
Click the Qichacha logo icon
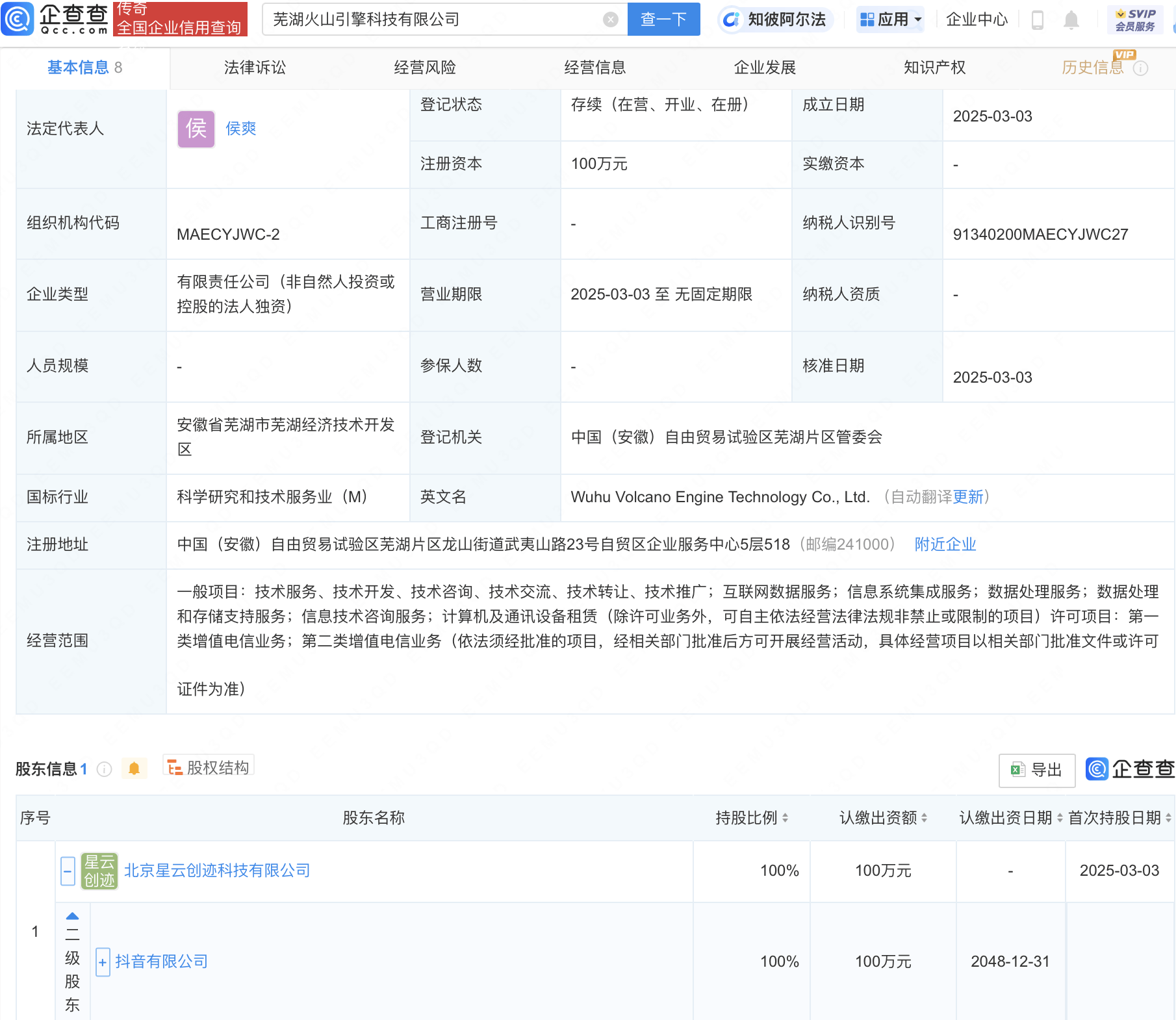[18, 18]
